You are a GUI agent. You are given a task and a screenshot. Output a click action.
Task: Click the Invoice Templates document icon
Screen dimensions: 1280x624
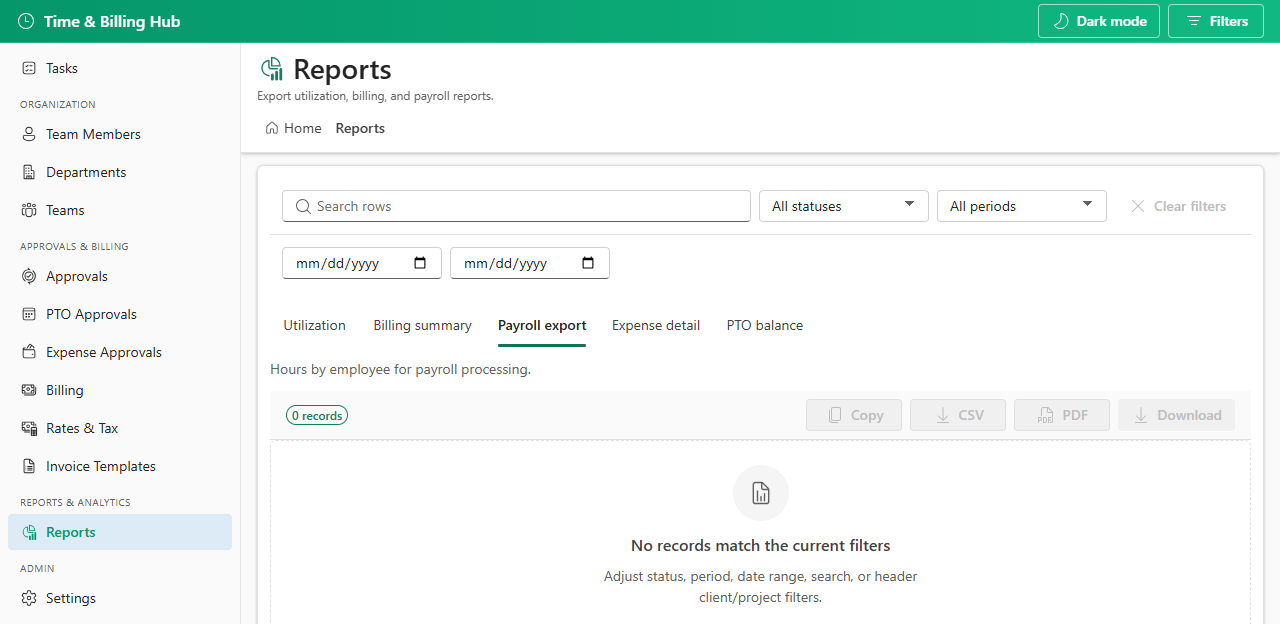29,466
